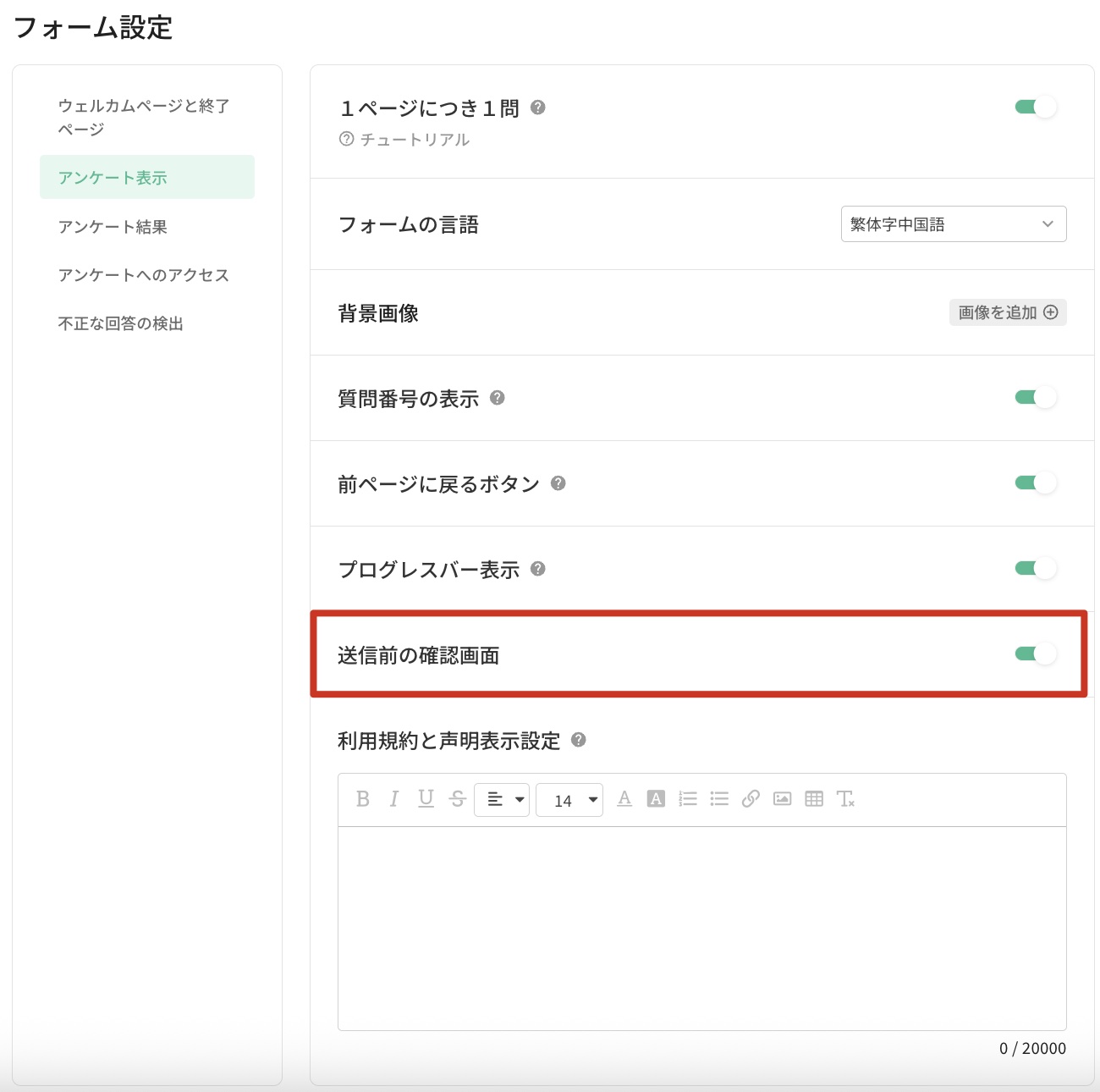
Task: Insert a numbered list
Action: 688,798
